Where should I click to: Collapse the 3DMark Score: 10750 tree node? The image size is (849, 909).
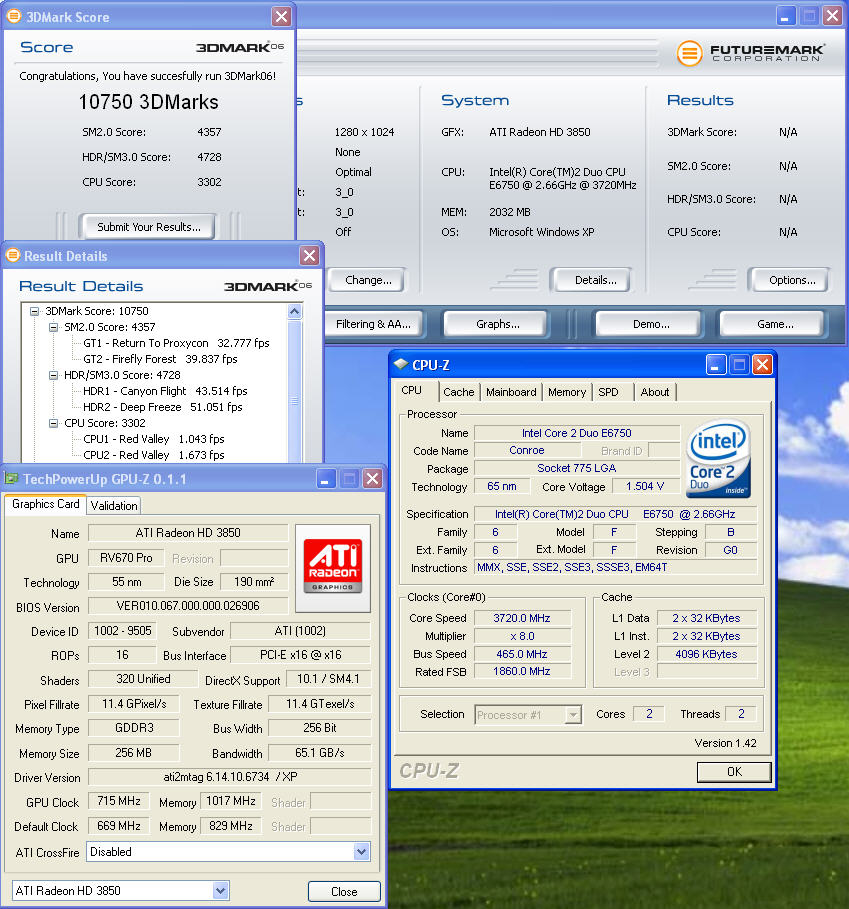(x=35, y=311)
